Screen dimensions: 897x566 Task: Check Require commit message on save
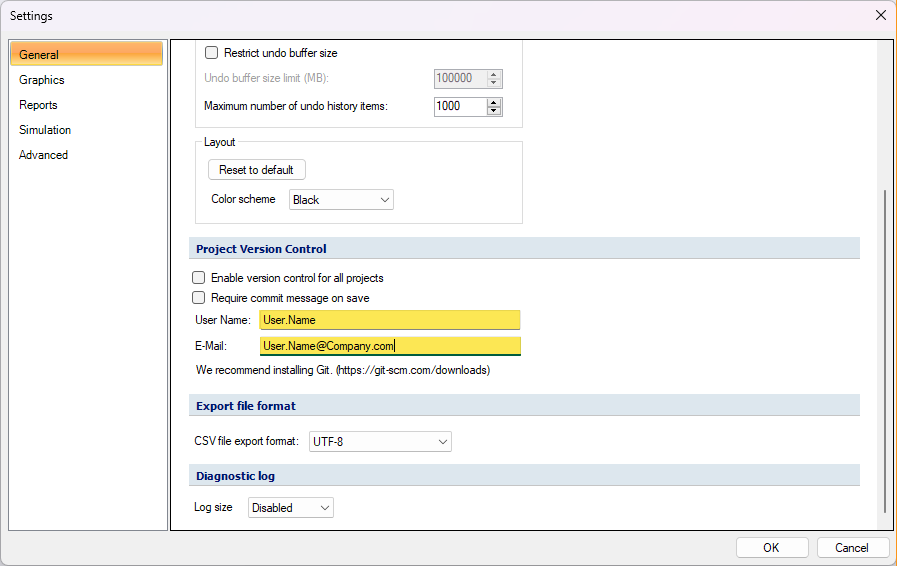click(199, 298)
